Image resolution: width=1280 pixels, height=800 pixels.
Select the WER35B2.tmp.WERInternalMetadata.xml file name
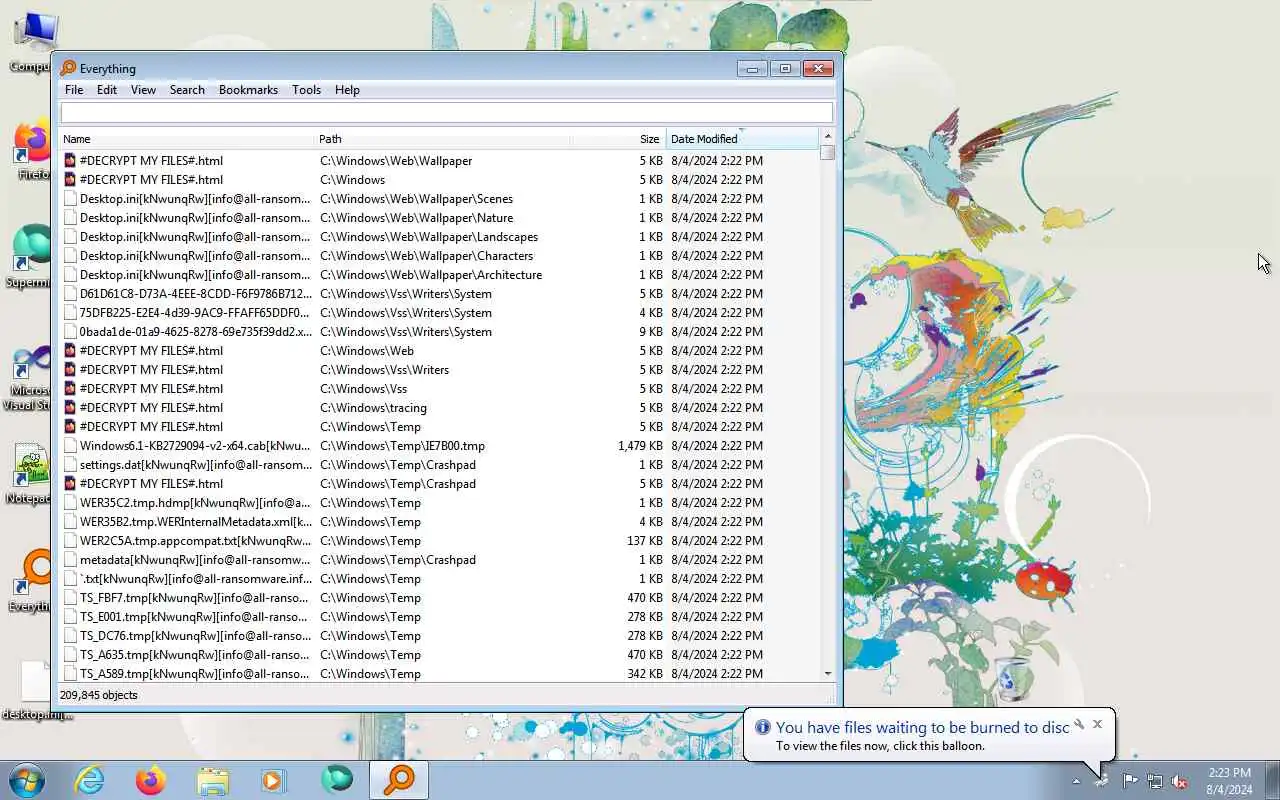tap(195, 521)
